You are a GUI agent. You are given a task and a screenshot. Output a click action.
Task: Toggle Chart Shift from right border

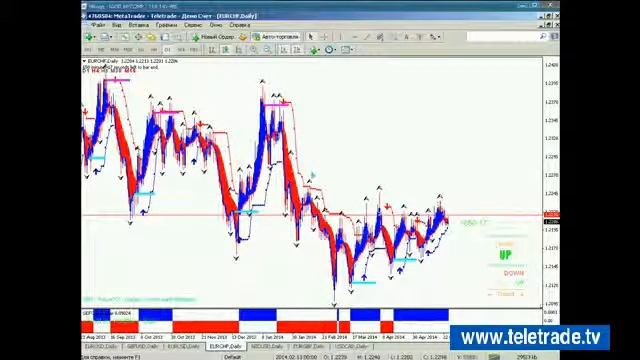[297, 49]
